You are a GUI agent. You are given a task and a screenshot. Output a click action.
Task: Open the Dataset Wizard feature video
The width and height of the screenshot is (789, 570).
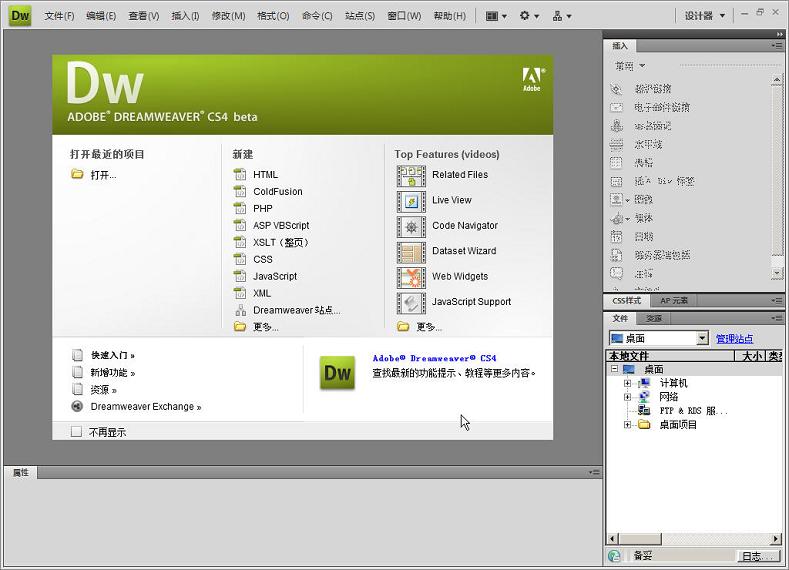point(446,251)
